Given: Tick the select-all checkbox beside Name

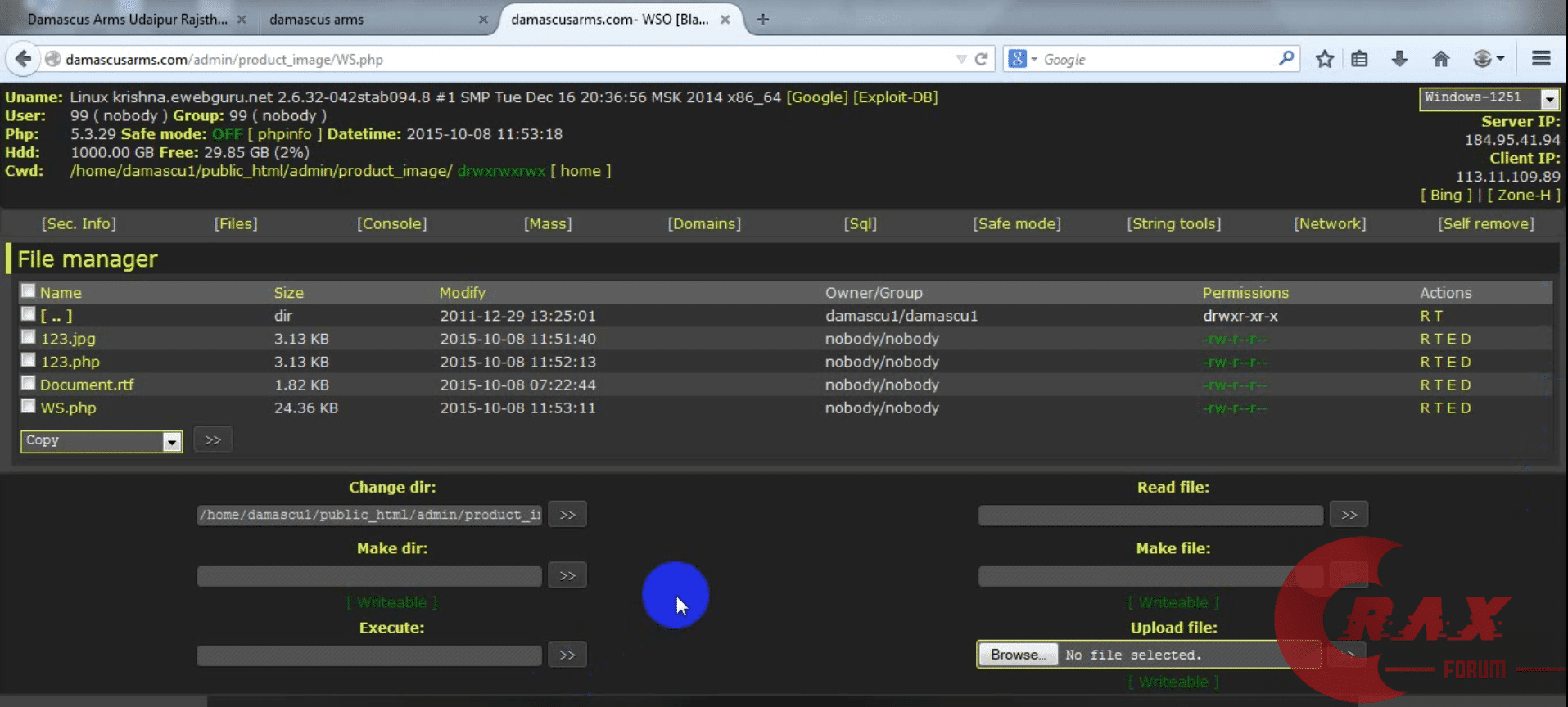Looking at the screenshot, I should pyautogui.click(x=29, y=291).
